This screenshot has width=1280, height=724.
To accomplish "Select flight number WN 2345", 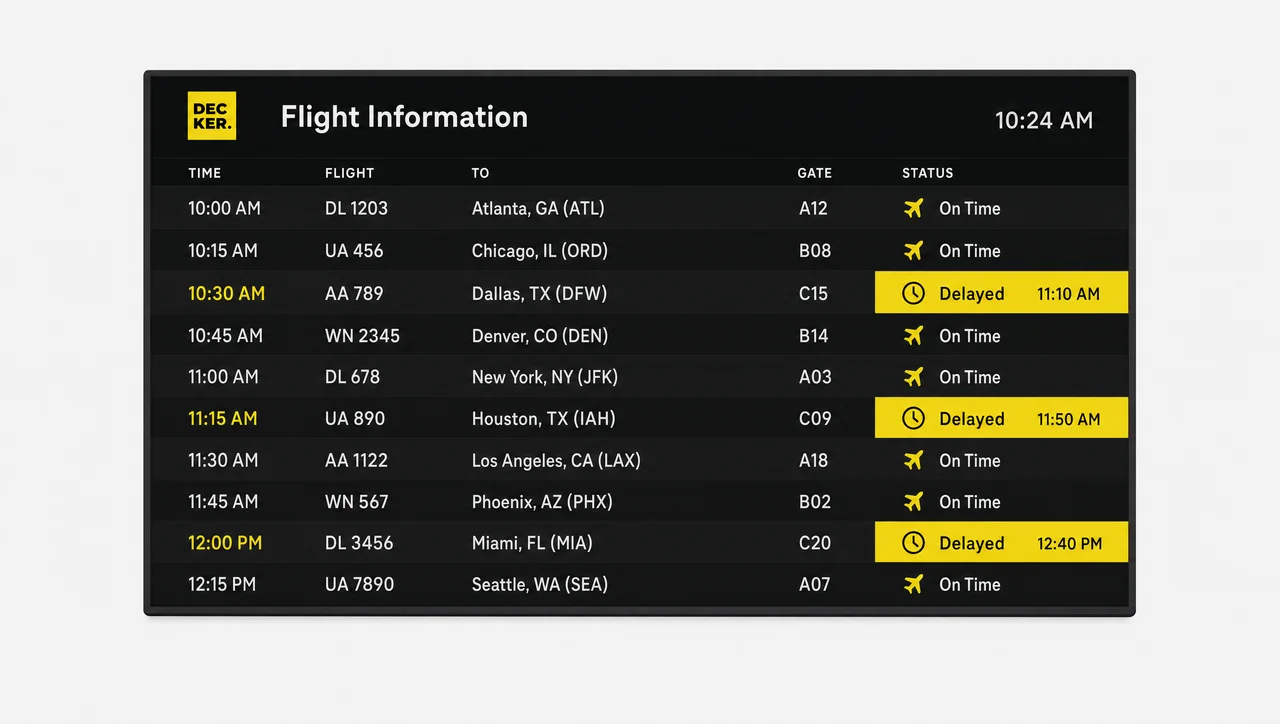I will [x=362, y=336].
